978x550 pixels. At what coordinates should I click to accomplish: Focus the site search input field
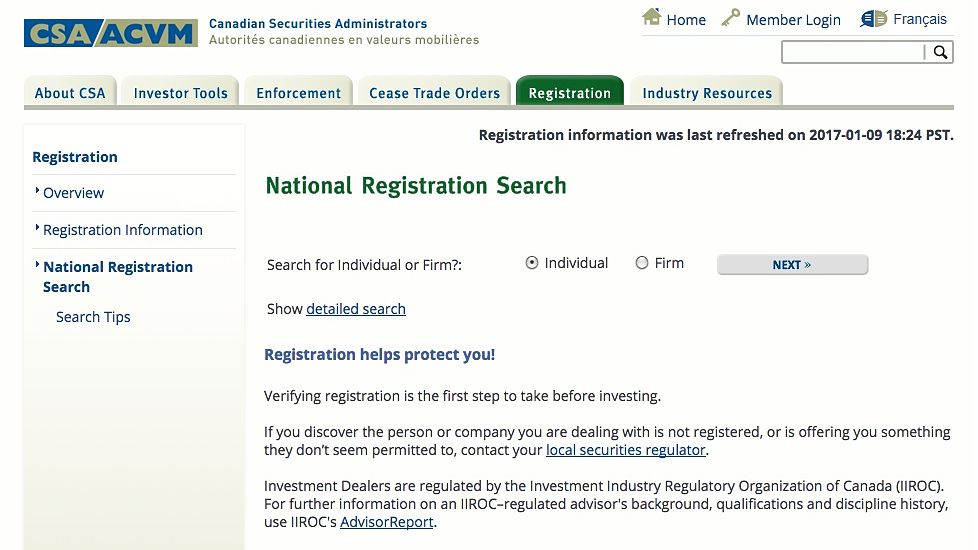853,52
